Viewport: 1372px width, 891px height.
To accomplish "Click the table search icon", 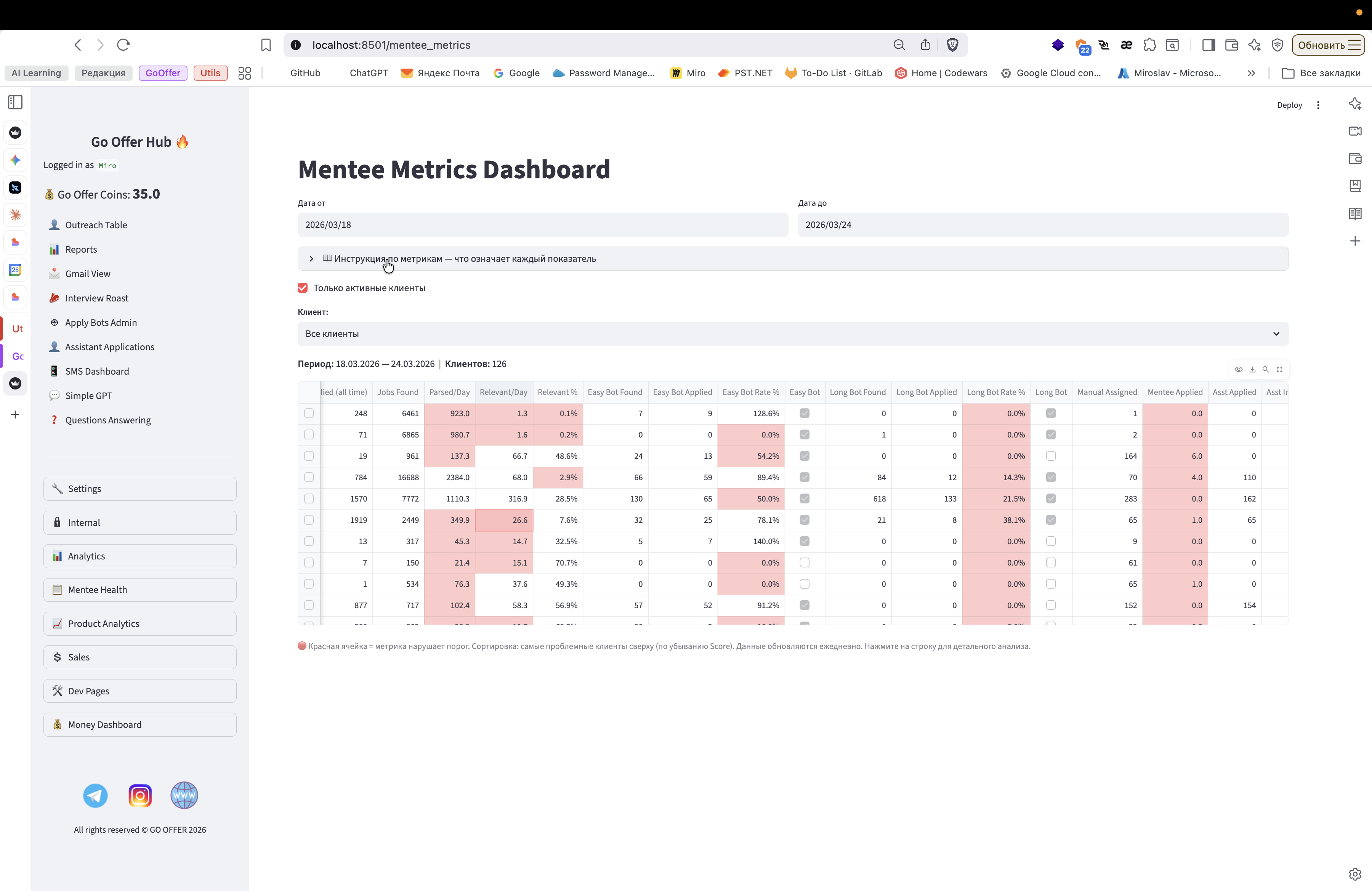I will click(1265, 369).
